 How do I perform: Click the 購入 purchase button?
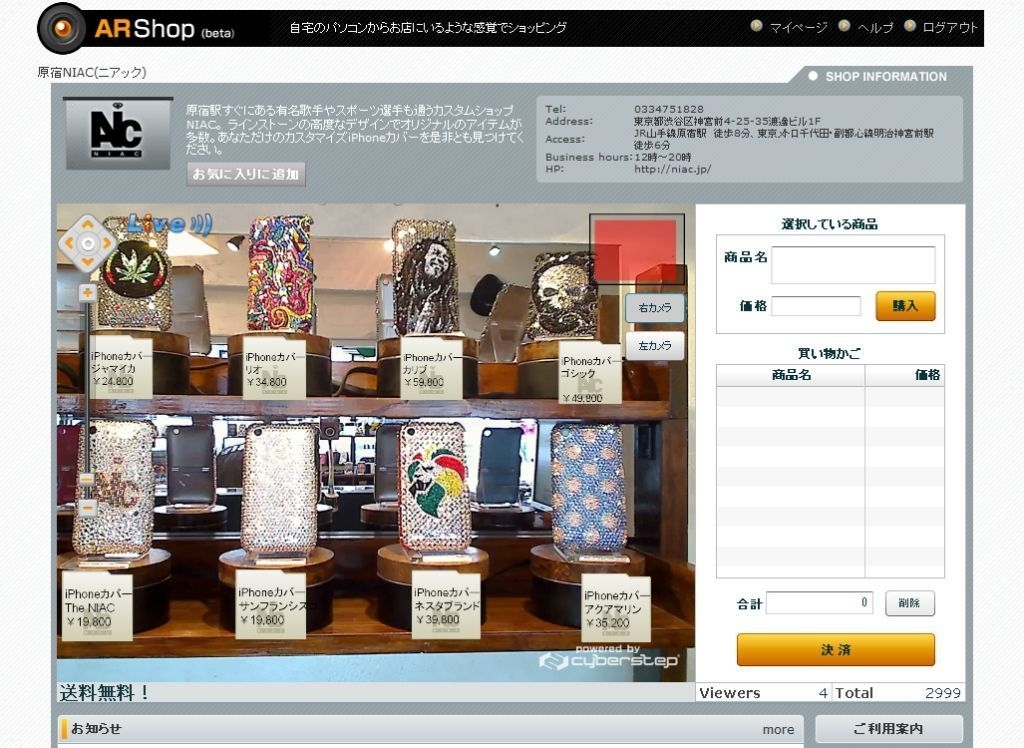[905, 306]
